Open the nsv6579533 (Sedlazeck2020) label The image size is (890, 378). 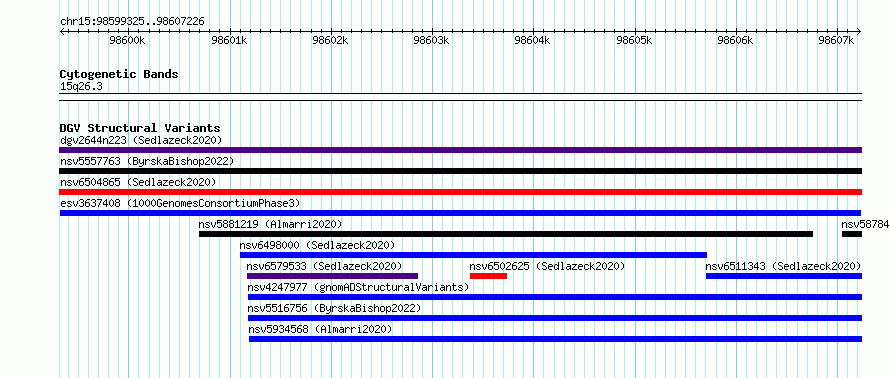tap(324, 266)
